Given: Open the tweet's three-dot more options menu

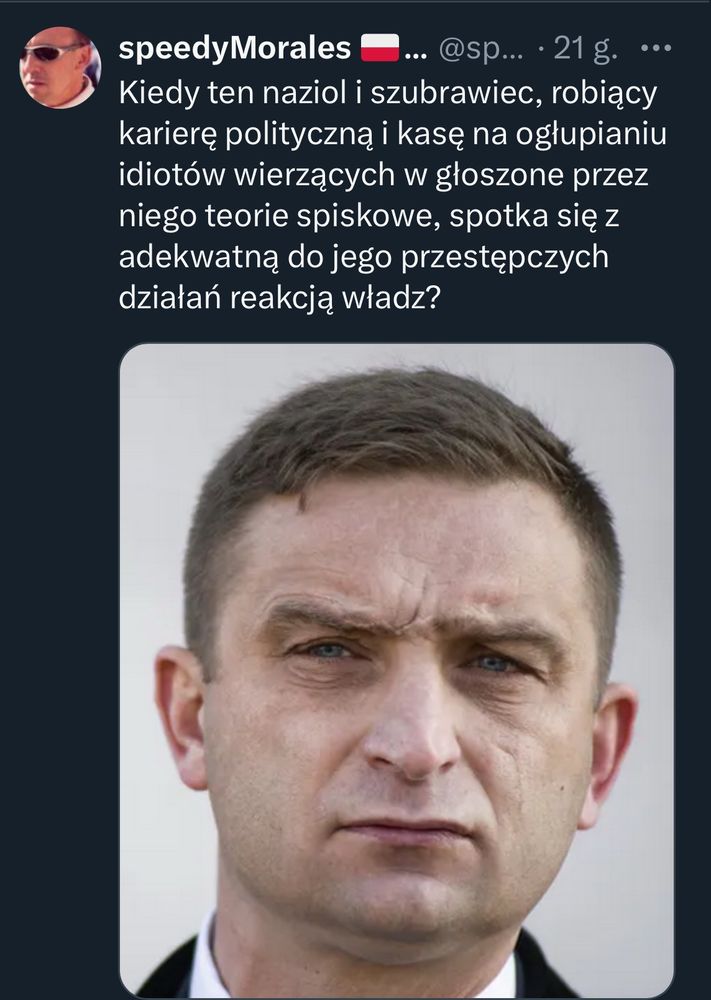Looking at the screenshot, I should [x=655, y=48].
